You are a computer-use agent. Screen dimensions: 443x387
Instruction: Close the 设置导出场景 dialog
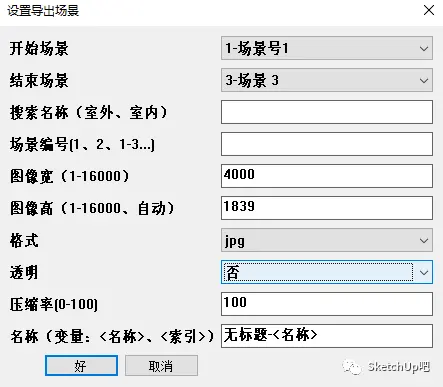pos(429,10)
